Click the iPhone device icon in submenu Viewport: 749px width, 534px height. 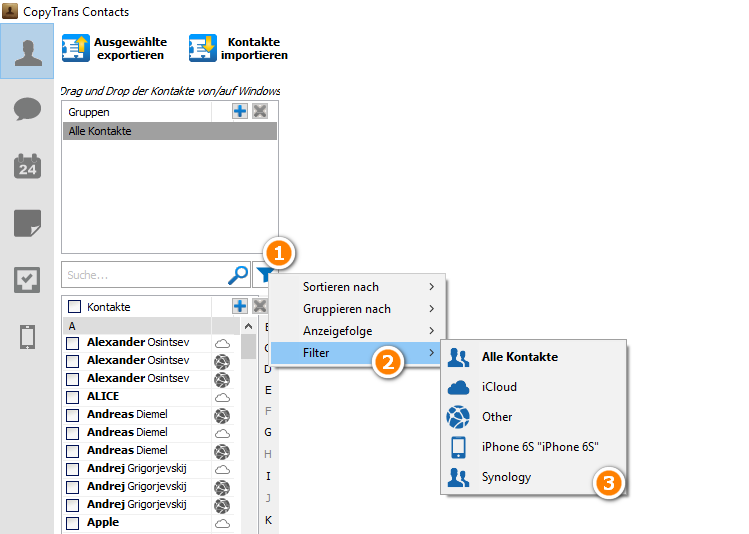[459, 447]
